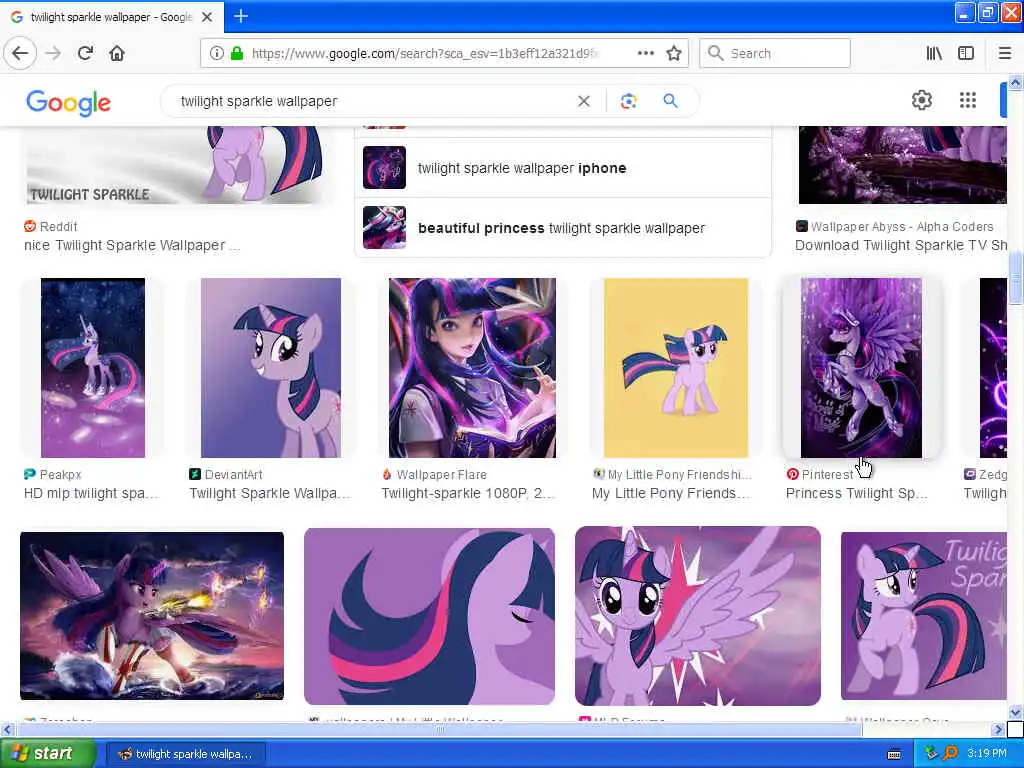Image resolution: width=1024 pixels, height=768 pixels.
Task: Click the Pinterest source label
Action: [820, 475]
